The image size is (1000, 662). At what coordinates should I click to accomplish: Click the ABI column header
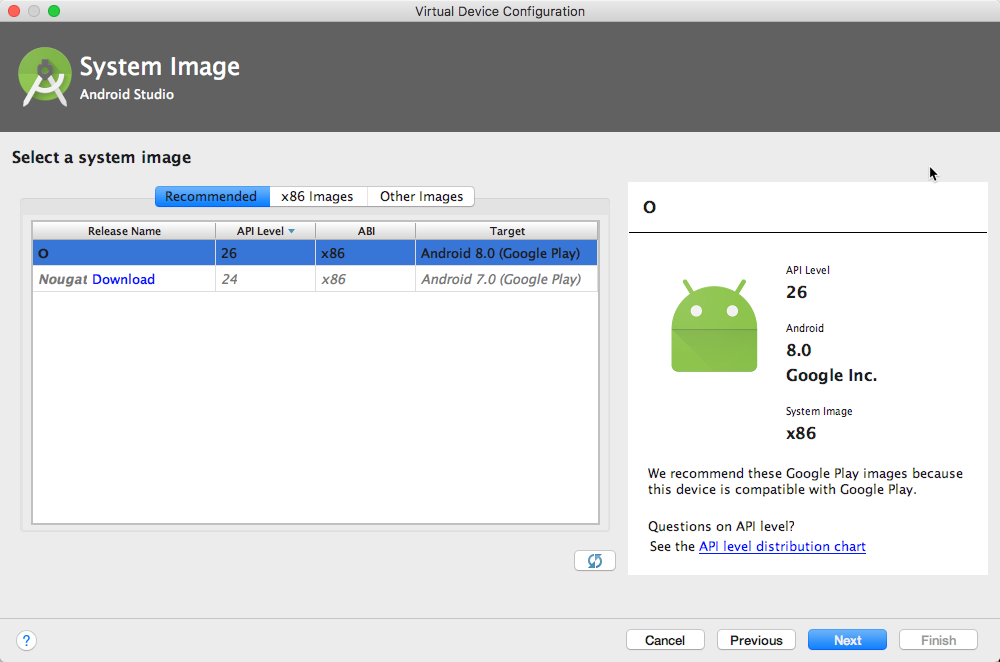(x=365, y=231)
